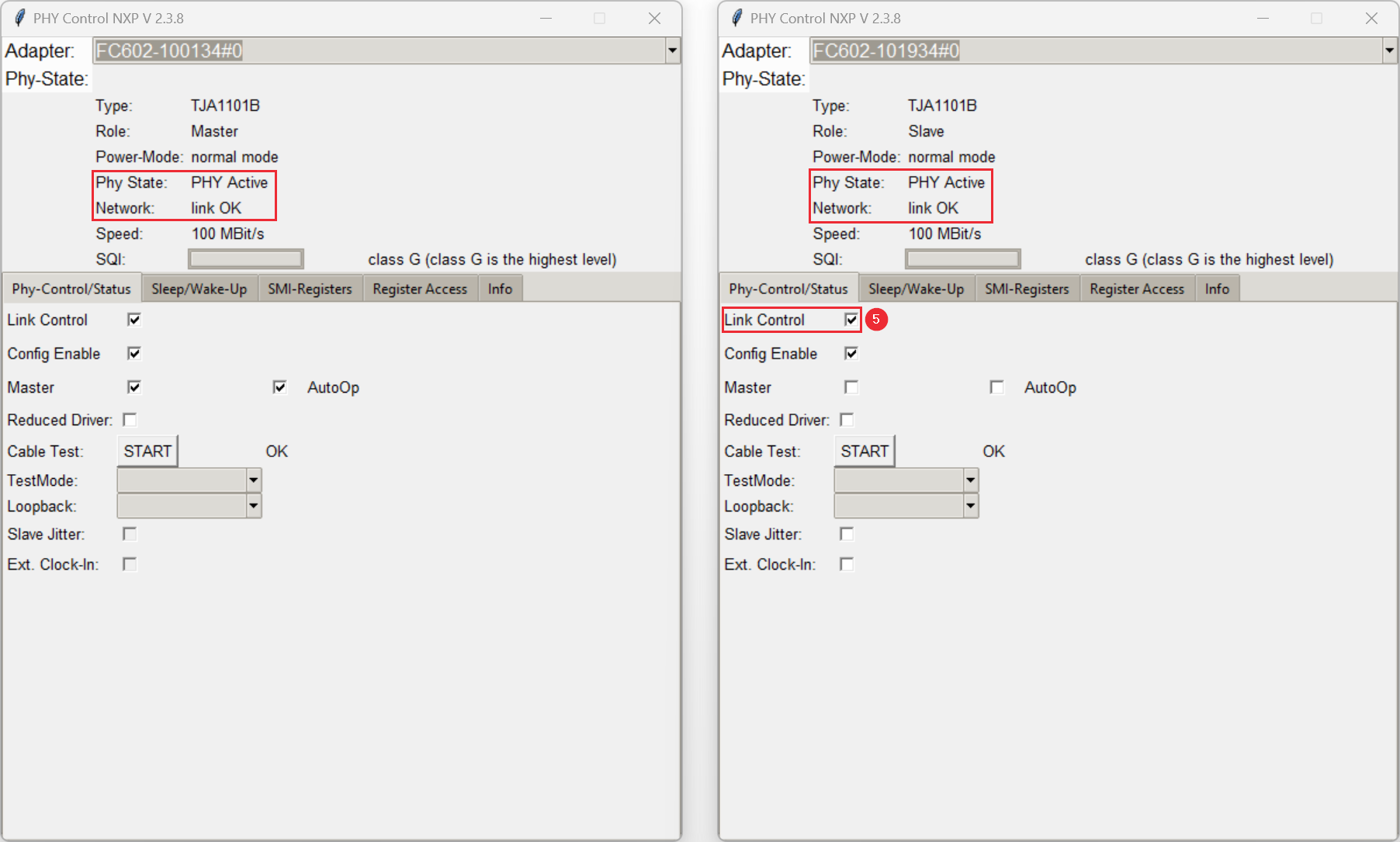Enable Slave Jitter in the left window
The width and height of the screenshot is (1400, 842).
130,534
